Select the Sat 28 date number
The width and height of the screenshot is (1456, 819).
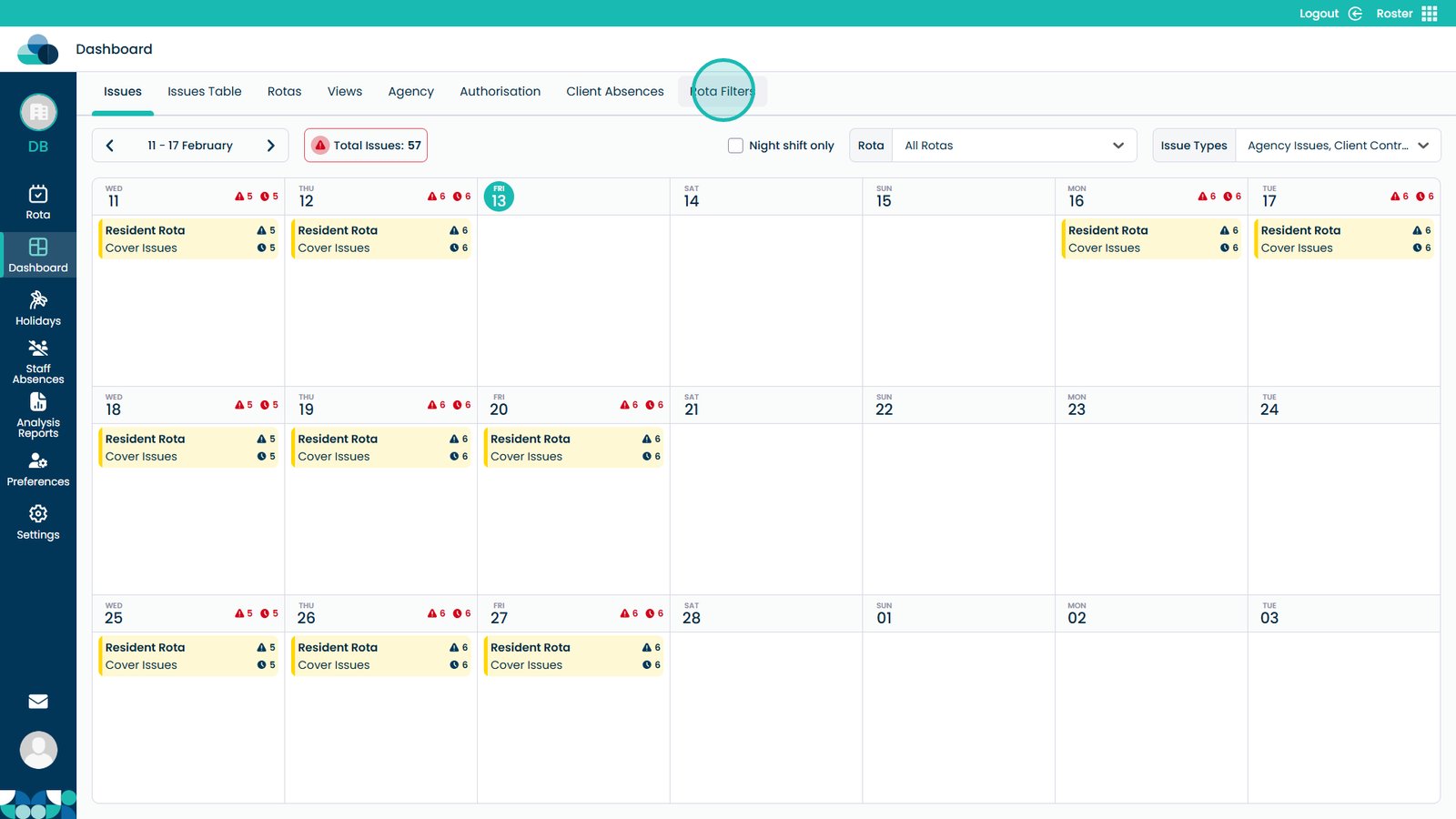click(692, 618)
